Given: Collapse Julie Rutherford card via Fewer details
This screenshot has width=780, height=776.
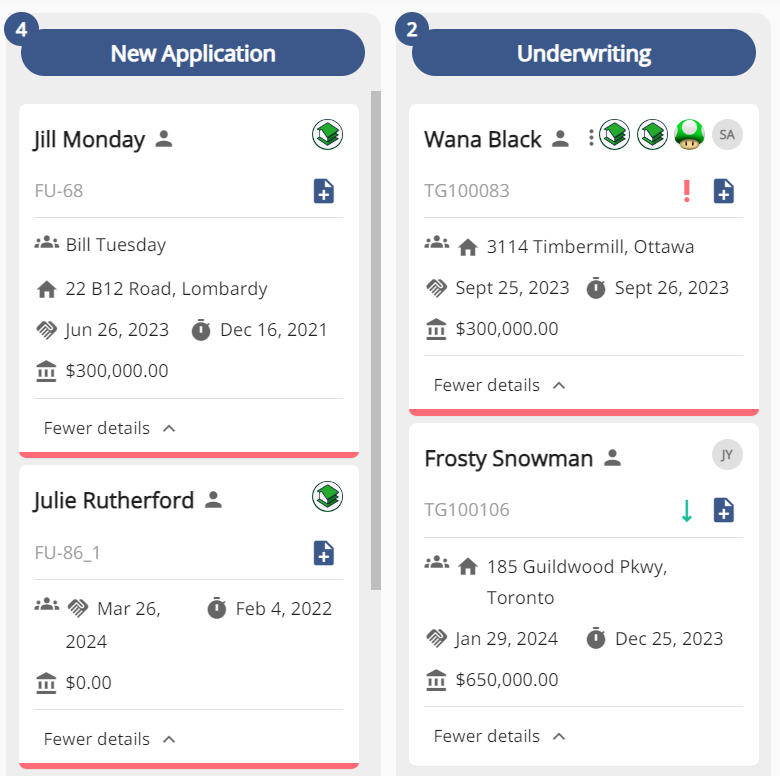Looking at the screenshot, I should (109, 739).
